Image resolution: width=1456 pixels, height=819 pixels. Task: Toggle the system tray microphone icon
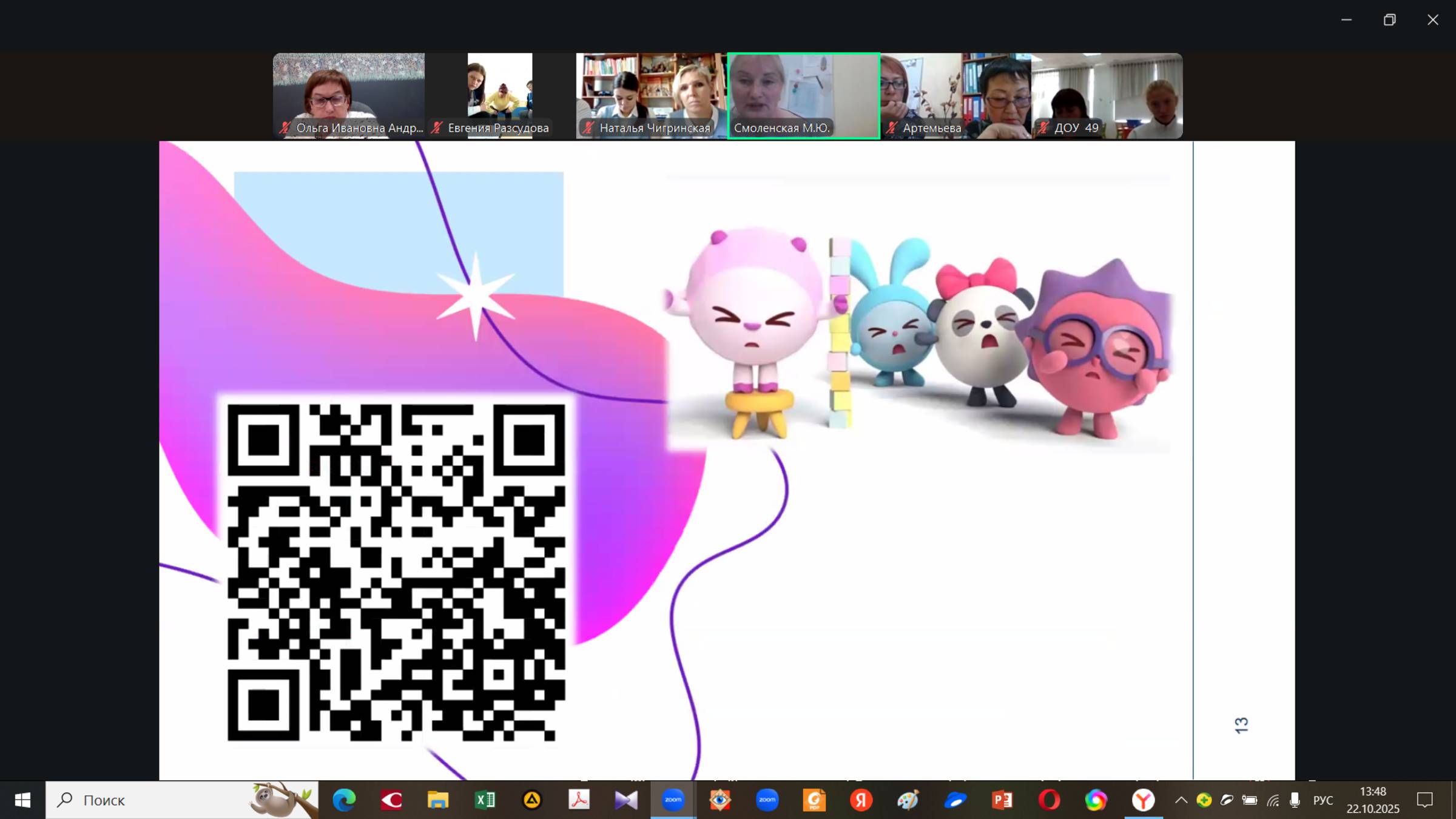point(1295,800)
